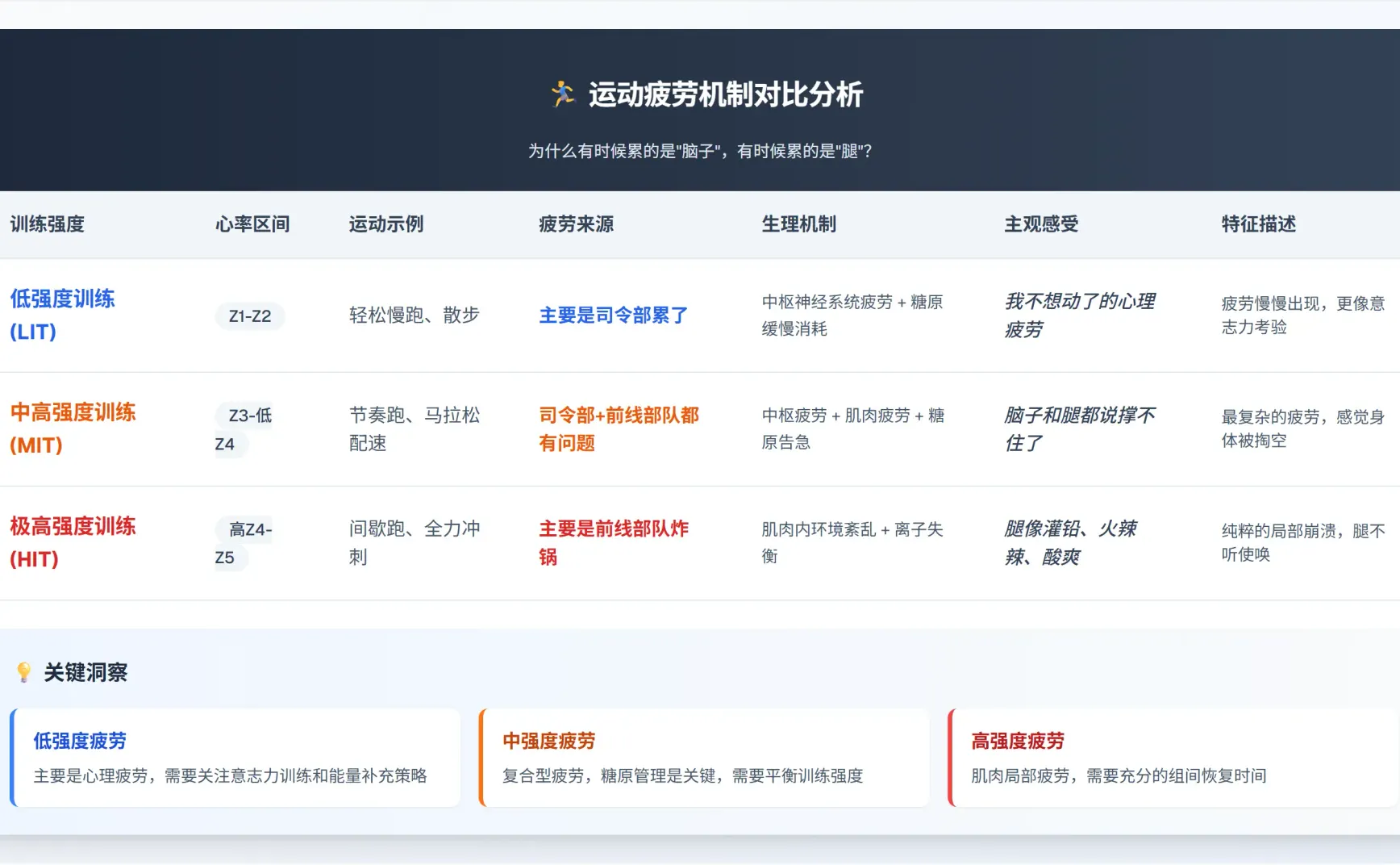Click the cell 疲劳慢慢出现，更像意志力考验
The image size is (1400, 865).
pyautogui.click(x=1303, y=315)
